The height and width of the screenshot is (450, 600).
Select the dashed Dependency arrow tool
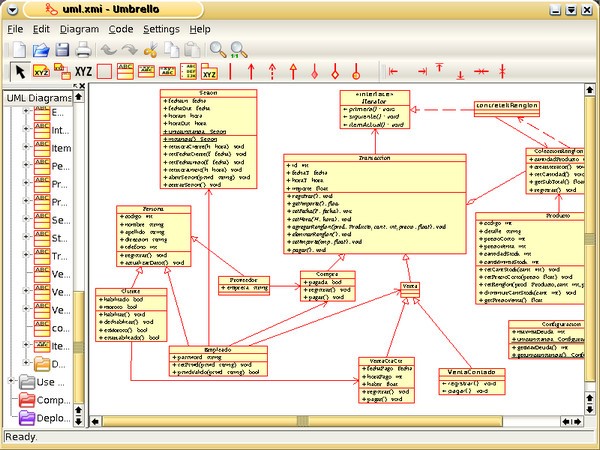tap(272, 72)
